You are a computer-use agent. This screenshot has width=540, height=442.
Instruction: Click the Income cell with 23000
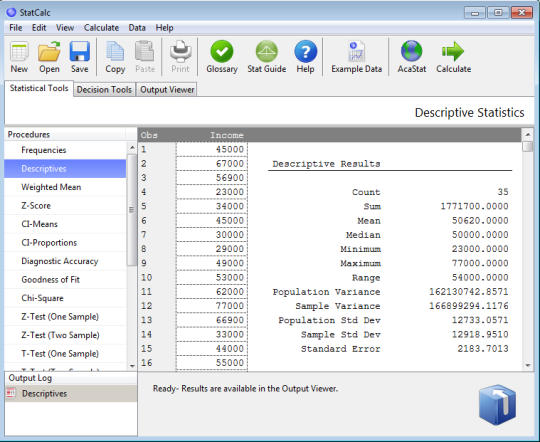pyautogui.click(x=211, y=192)
